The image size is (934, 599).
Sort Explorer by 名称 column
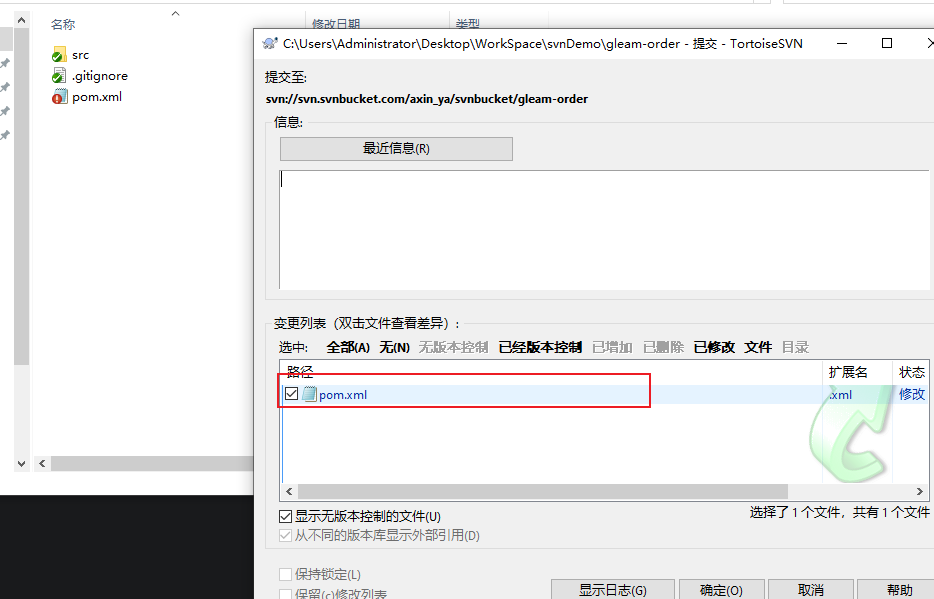[63, 24]
